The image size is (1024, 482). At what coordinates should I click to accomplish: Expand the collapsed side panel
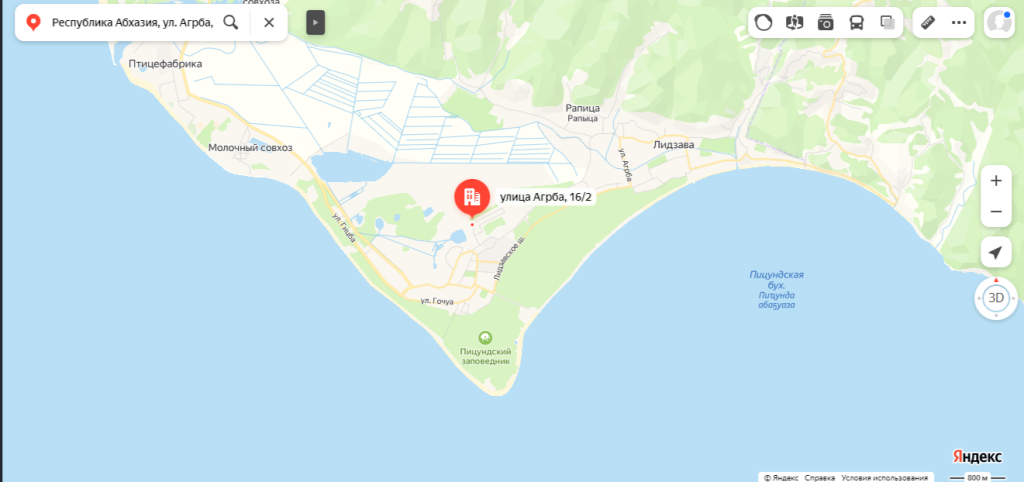point(315,23)
